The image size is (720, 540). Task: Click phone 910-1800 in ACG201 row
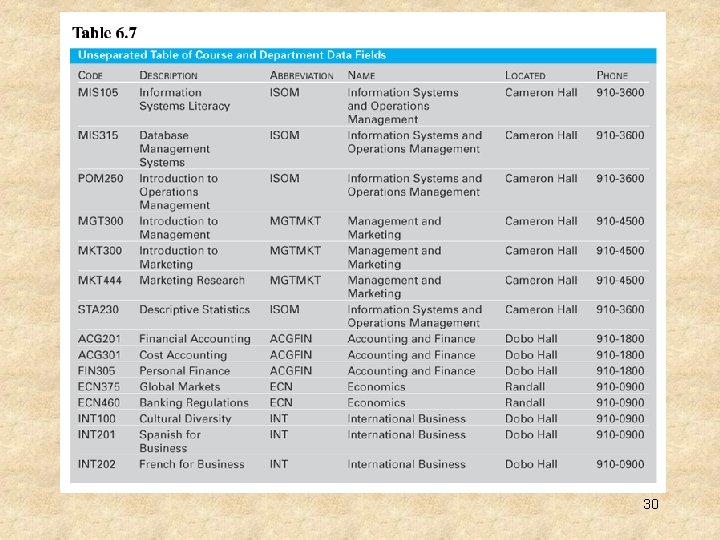pyautogui.click(x=620, y=339)
